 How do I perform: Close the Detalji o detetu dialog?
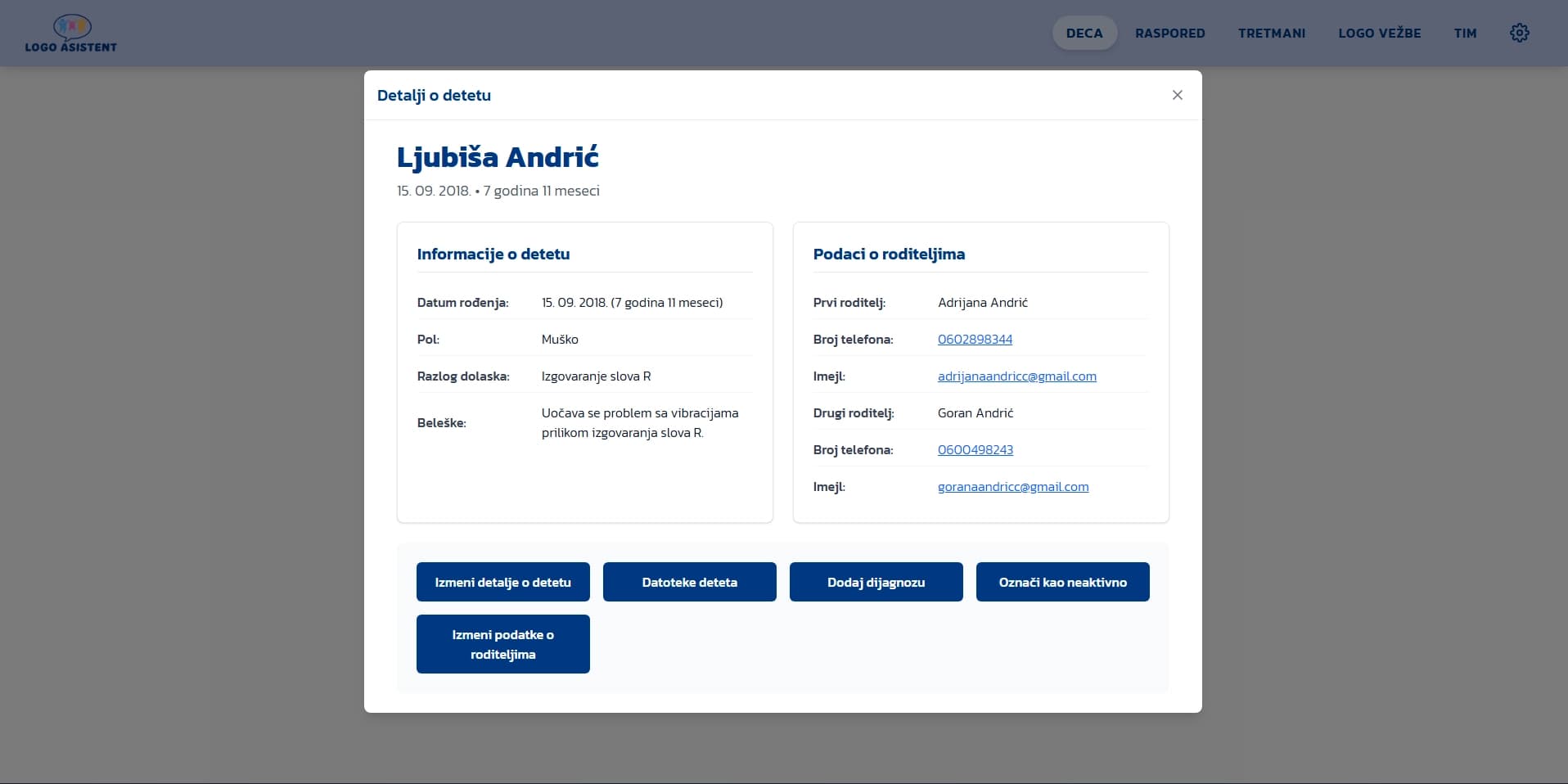pos(1177,95)
